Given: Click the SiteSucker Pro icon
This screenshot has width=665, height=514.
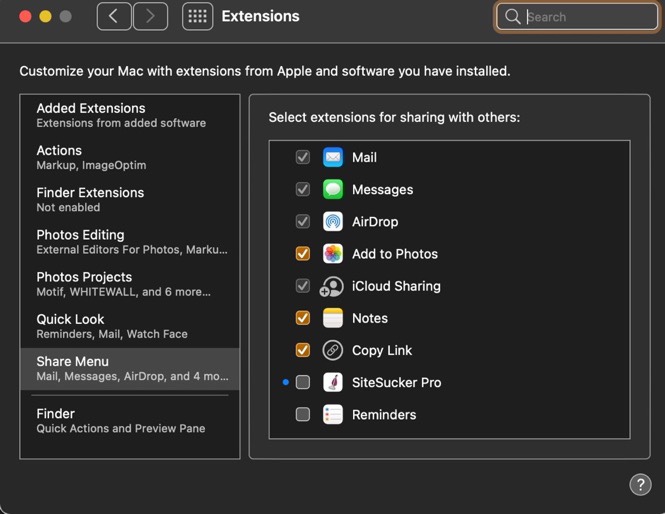Looking at the screenshot, I should coord(333,382).
